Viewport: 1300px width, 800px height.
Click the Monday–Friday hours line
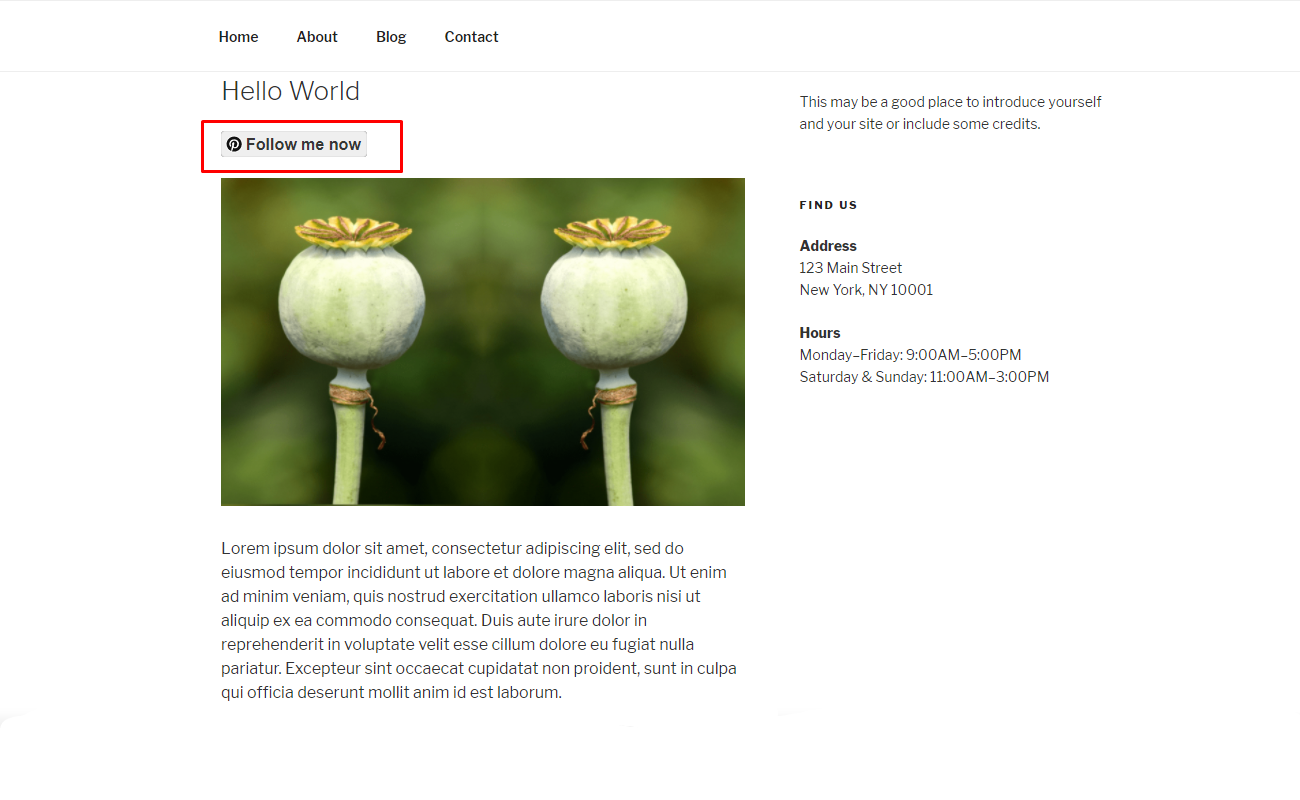pos(911,355)
